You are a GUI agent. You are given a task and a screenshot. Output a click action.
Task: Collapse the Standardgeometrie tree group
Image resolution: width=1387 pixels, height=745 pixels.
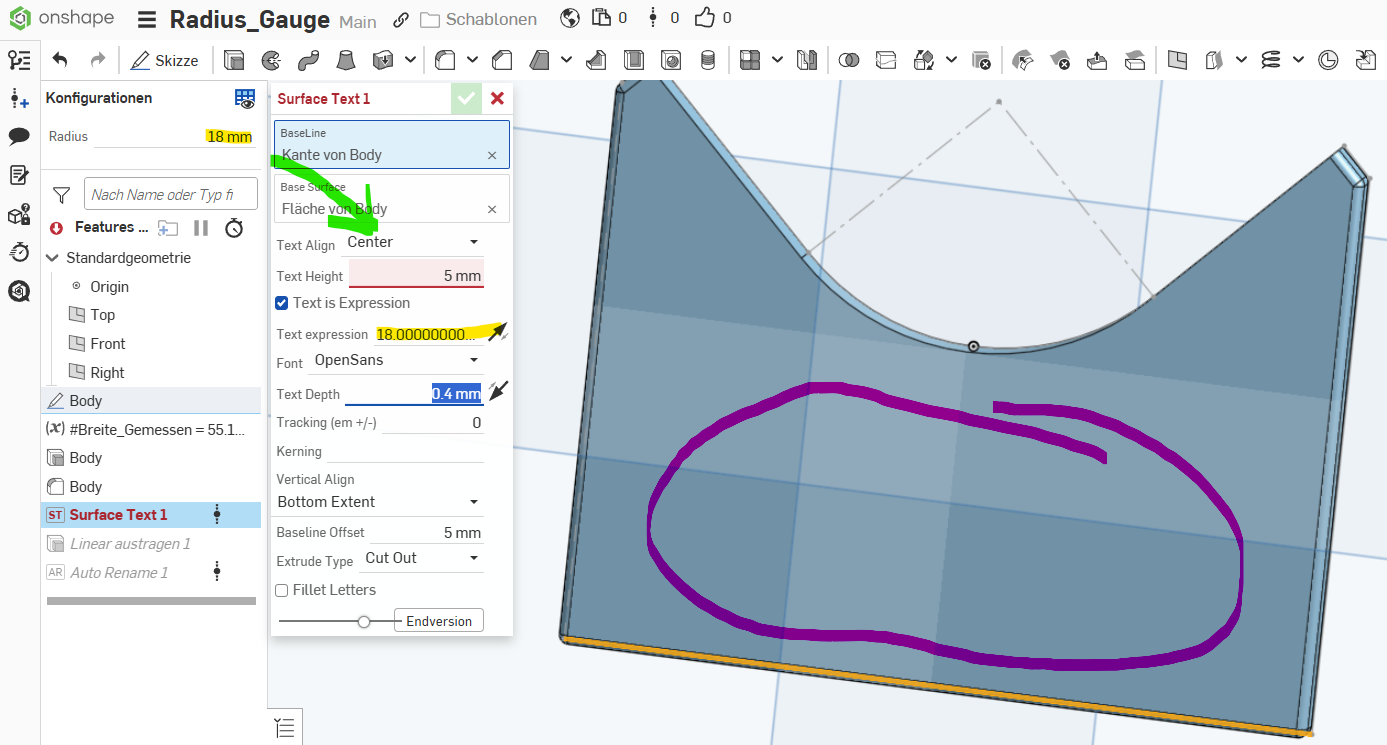pyautogui.click(x=52, y=258)
